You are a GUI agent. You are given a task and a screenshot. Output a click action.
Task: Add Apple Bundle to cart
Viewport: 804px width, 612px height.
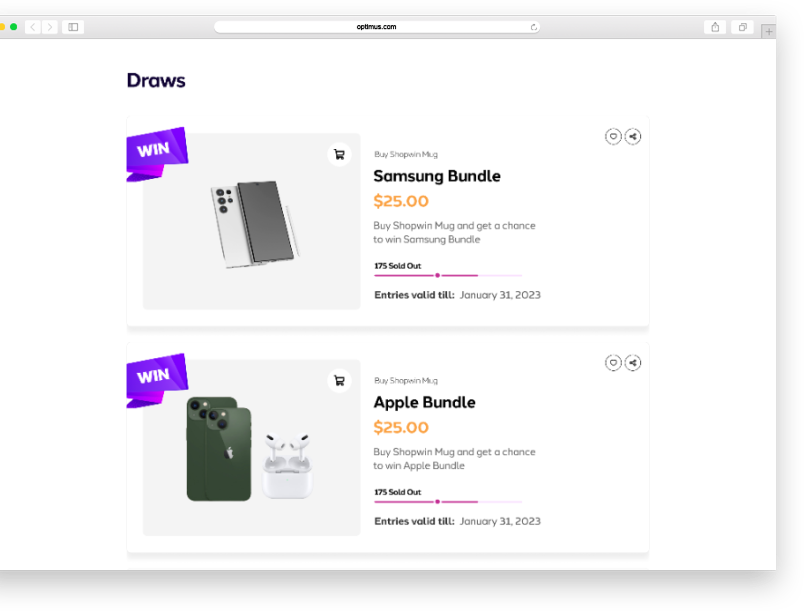(339, 381)
